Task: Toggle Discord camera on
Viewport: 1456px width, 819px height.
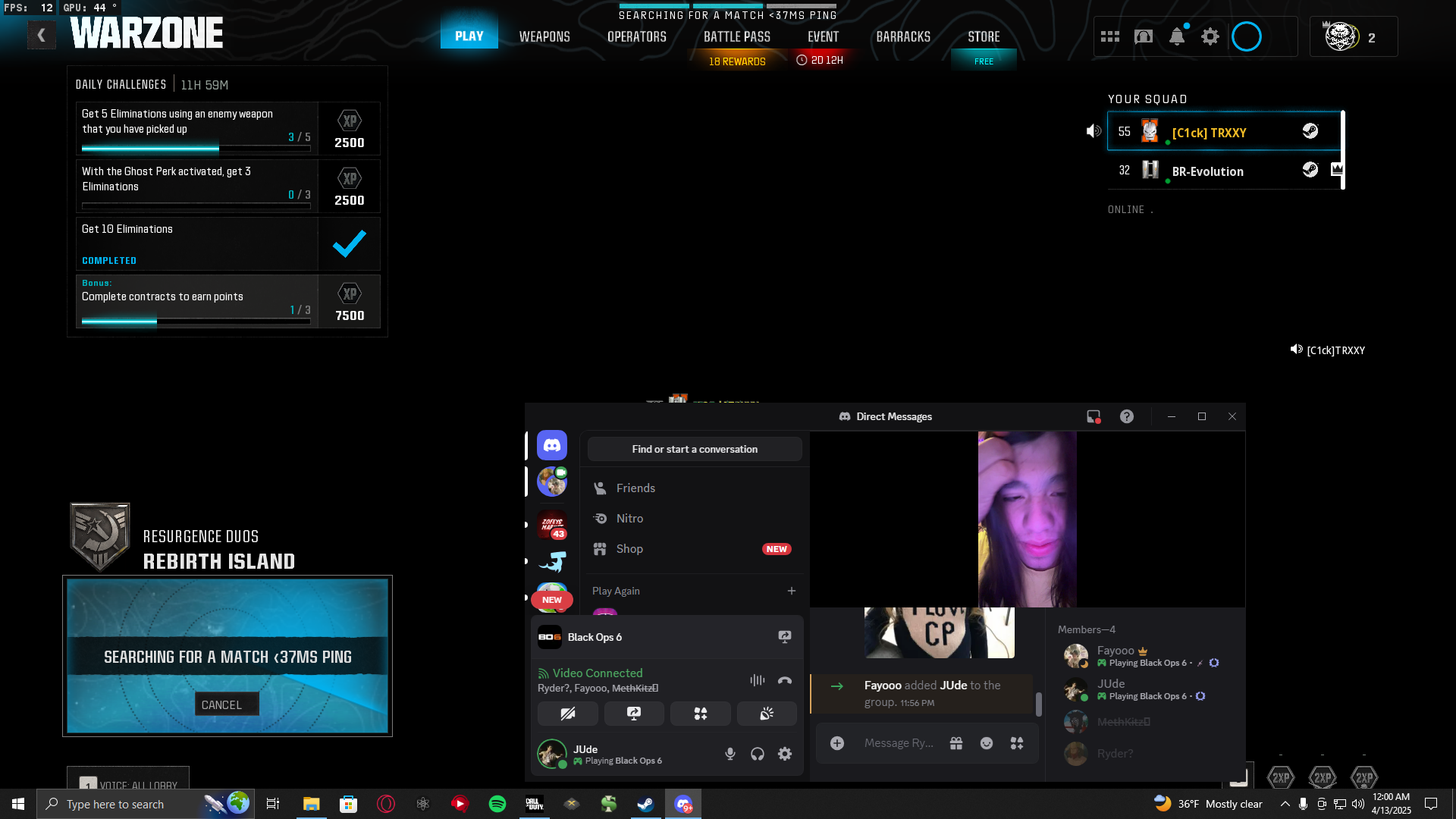Action: tap(568, 714)
